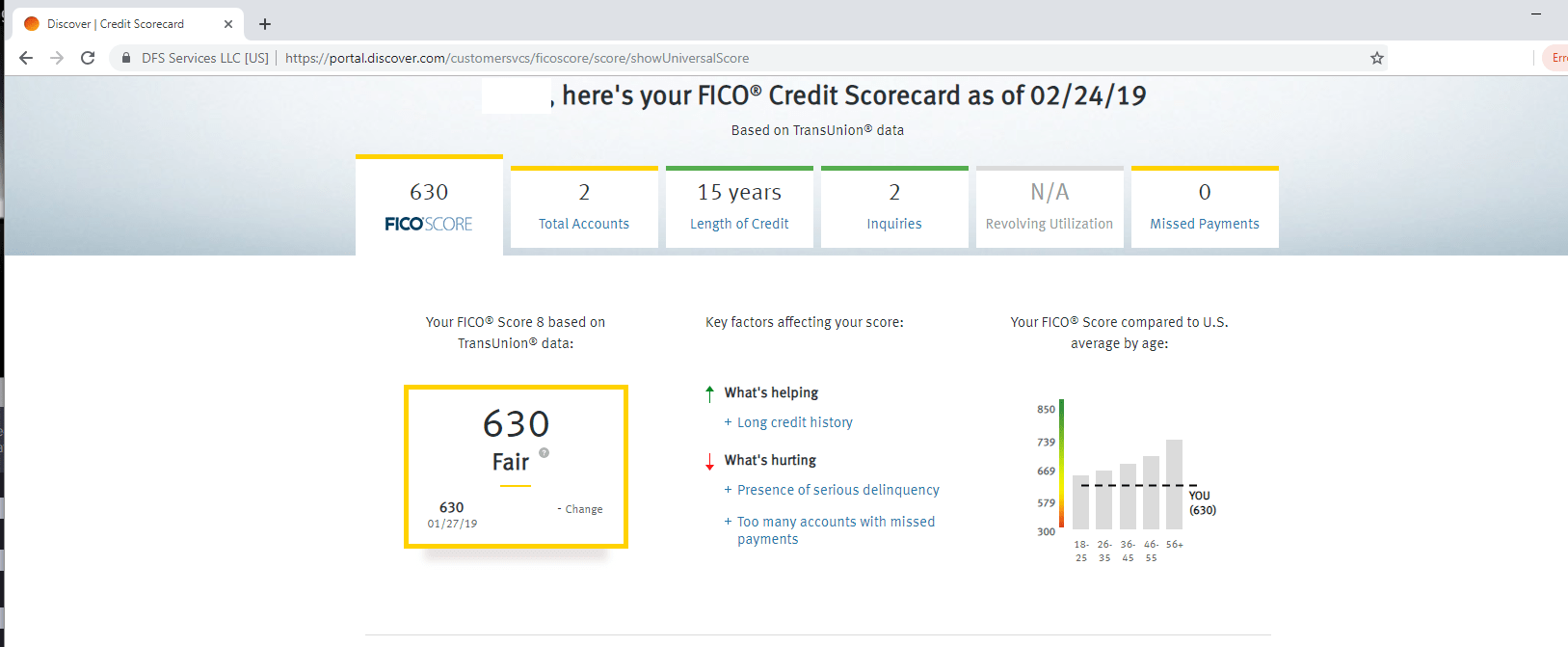Click the What's helping heading
Image resolution: width=1568 pixels, height=647 pixels.
point(771,392)
